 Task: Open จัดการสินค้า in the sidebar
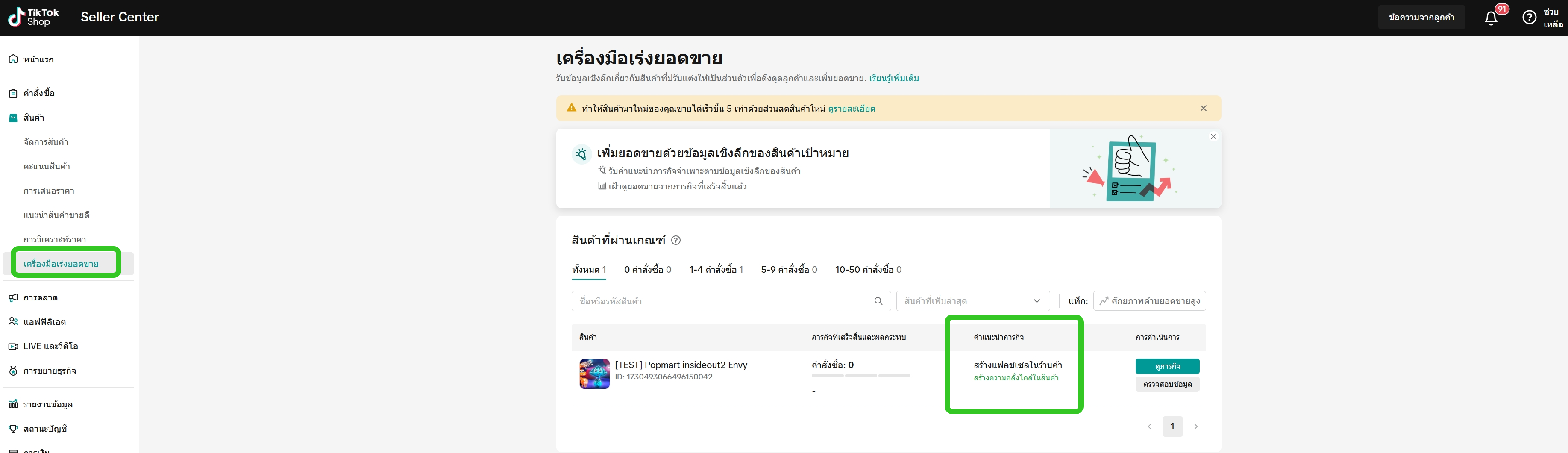point(46,142)
